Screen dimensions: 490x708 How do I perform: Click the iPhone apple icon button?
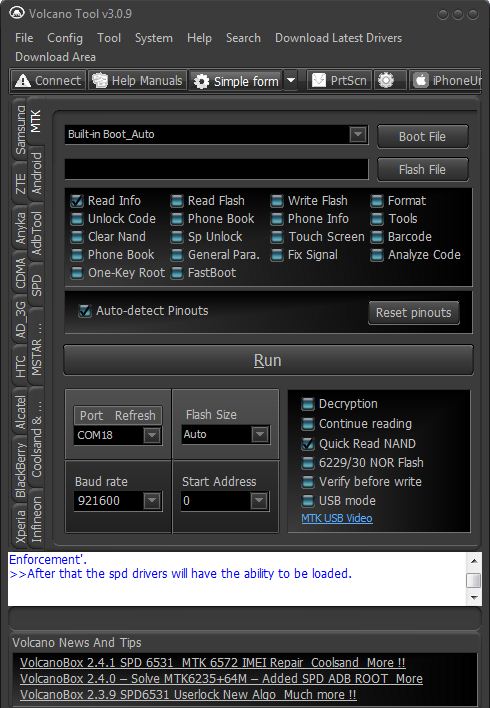click(420, 80)
